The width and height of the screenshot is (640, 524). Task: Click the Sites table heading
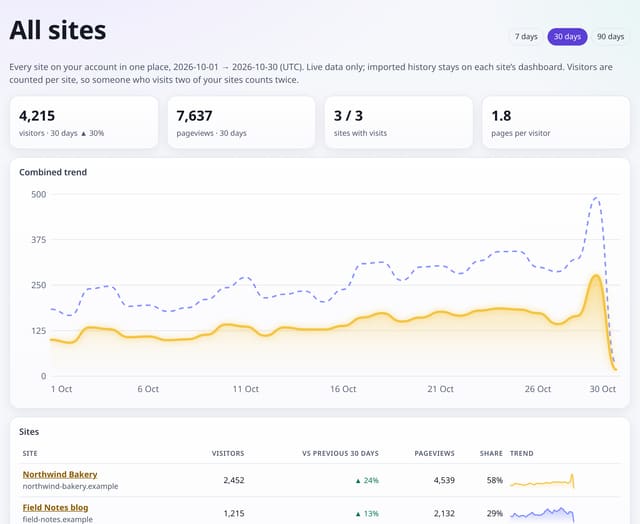pos(29,432)
